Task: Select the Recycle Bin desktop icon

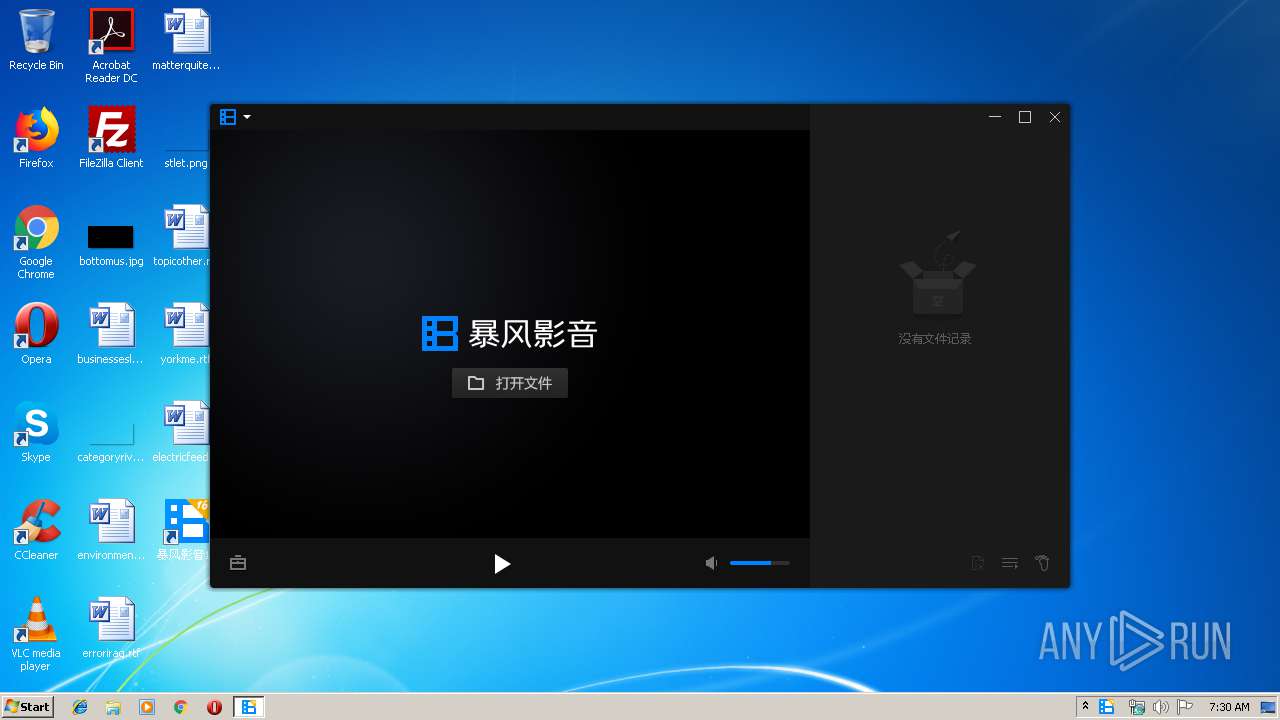Action: tap(36, 40)
